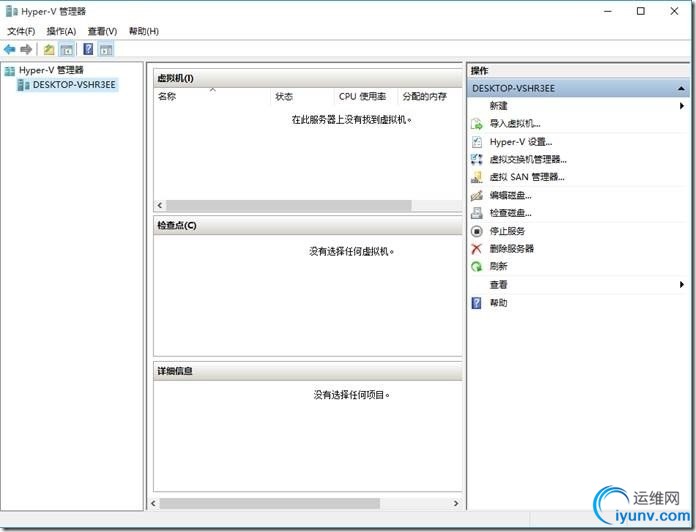Click right arrow of bottom horizontal scrollbar

point(456,503)
